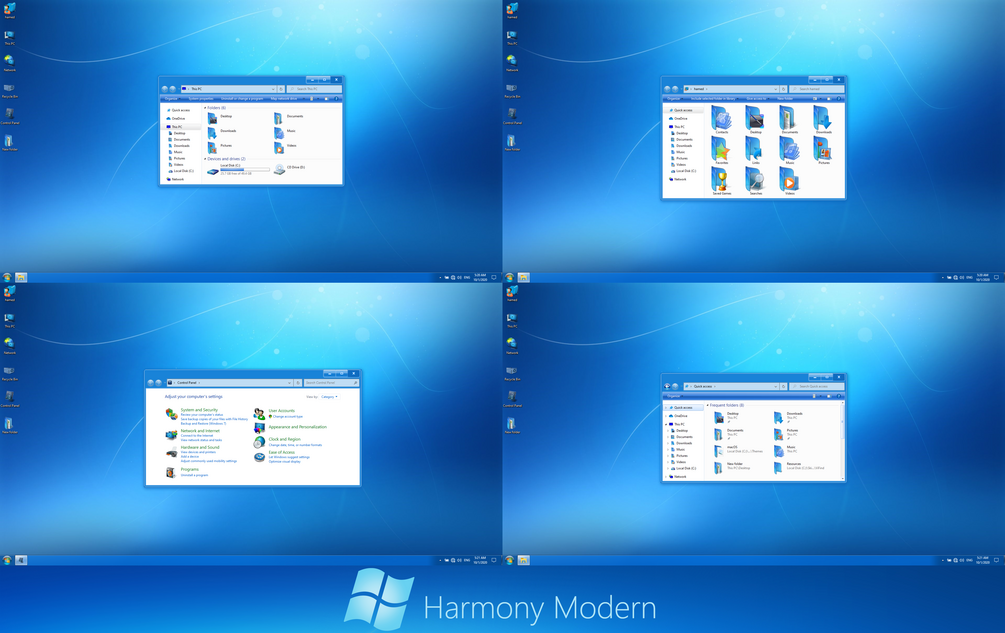1005x633 pixels.
Task: Toggle the preview pane button in This PC window's toolbar
Action: point(326,99)
